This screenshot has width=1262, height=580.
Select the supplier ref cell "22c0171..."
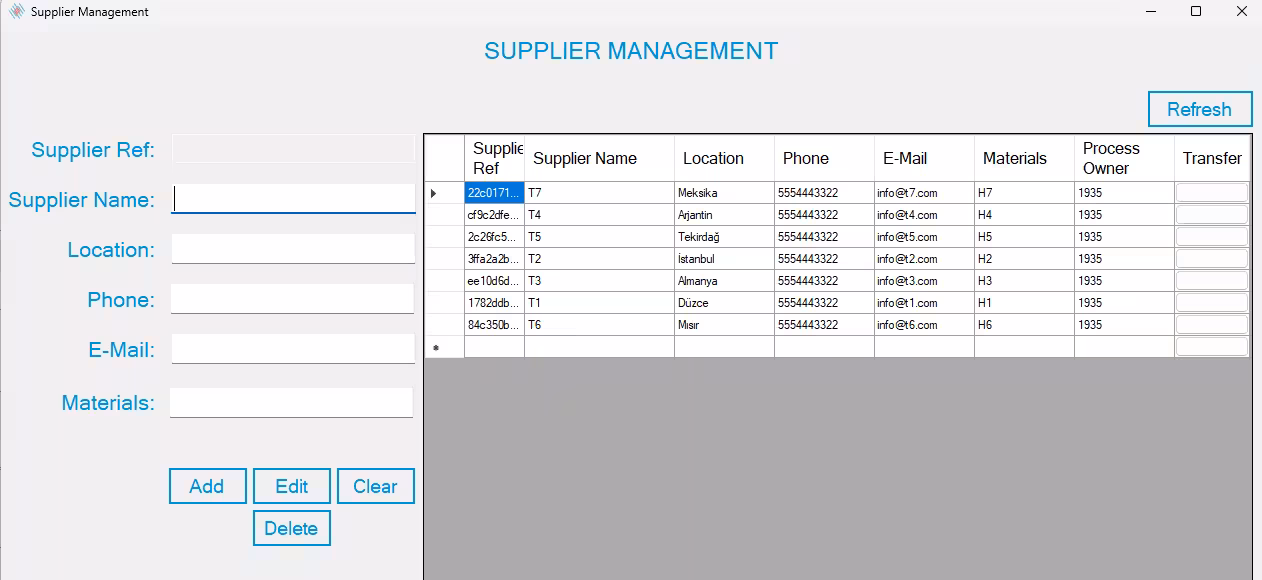[494, 193]
